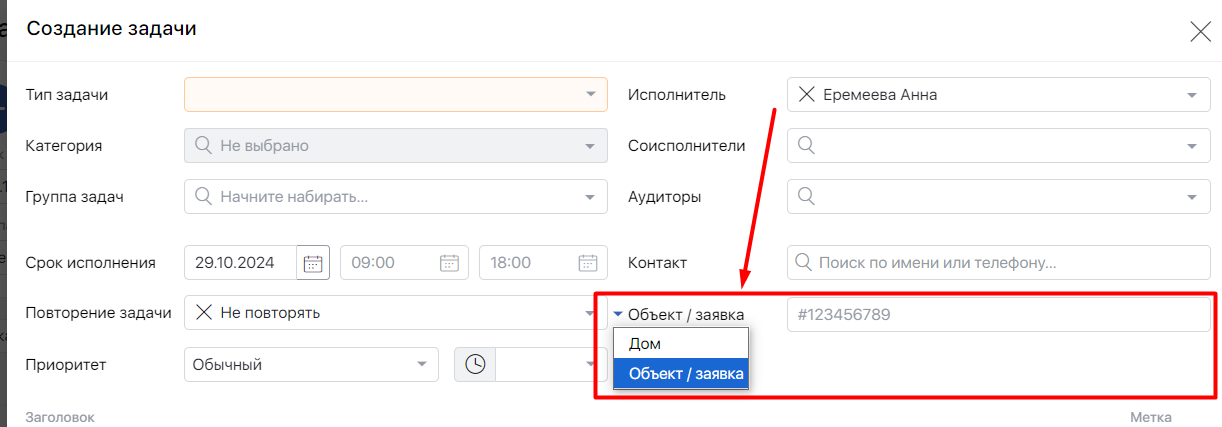The width and height of the screenshot is (1222, 427).
Task: Click calendar icon in the 09:00 start time field
Action: pyautogui.click(x=449, y=263)
